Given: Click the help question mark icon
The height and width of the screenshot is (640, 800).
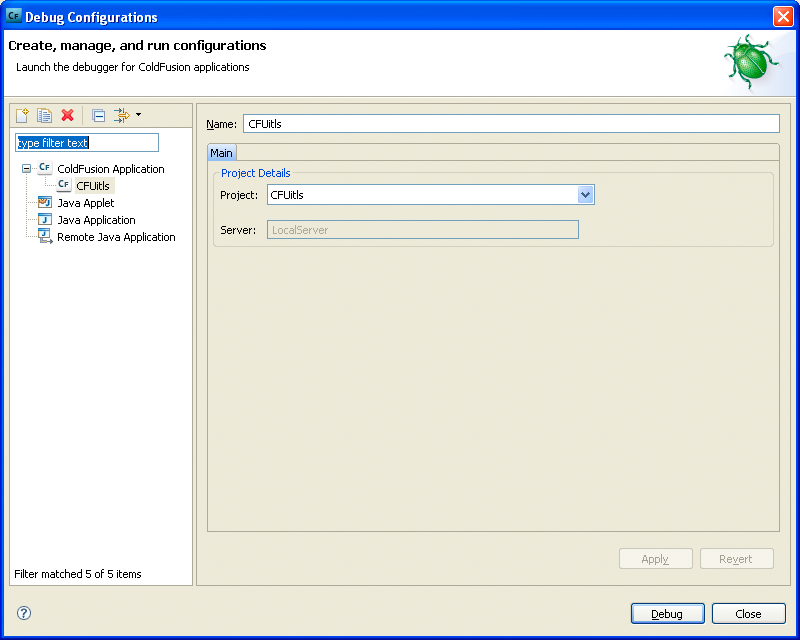Looking at the screenshot, I should 22,613.
